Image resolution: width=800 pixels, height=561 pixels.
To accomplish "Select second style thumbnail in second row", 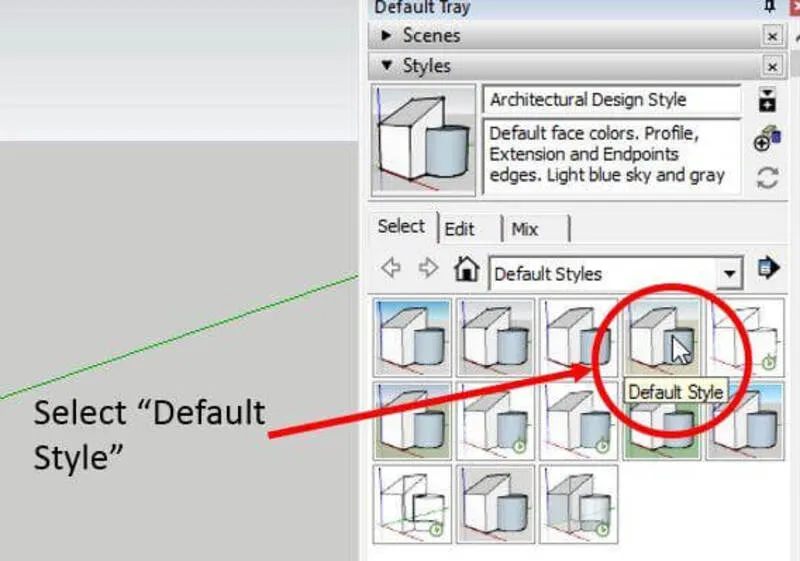I will coord(495,421).
